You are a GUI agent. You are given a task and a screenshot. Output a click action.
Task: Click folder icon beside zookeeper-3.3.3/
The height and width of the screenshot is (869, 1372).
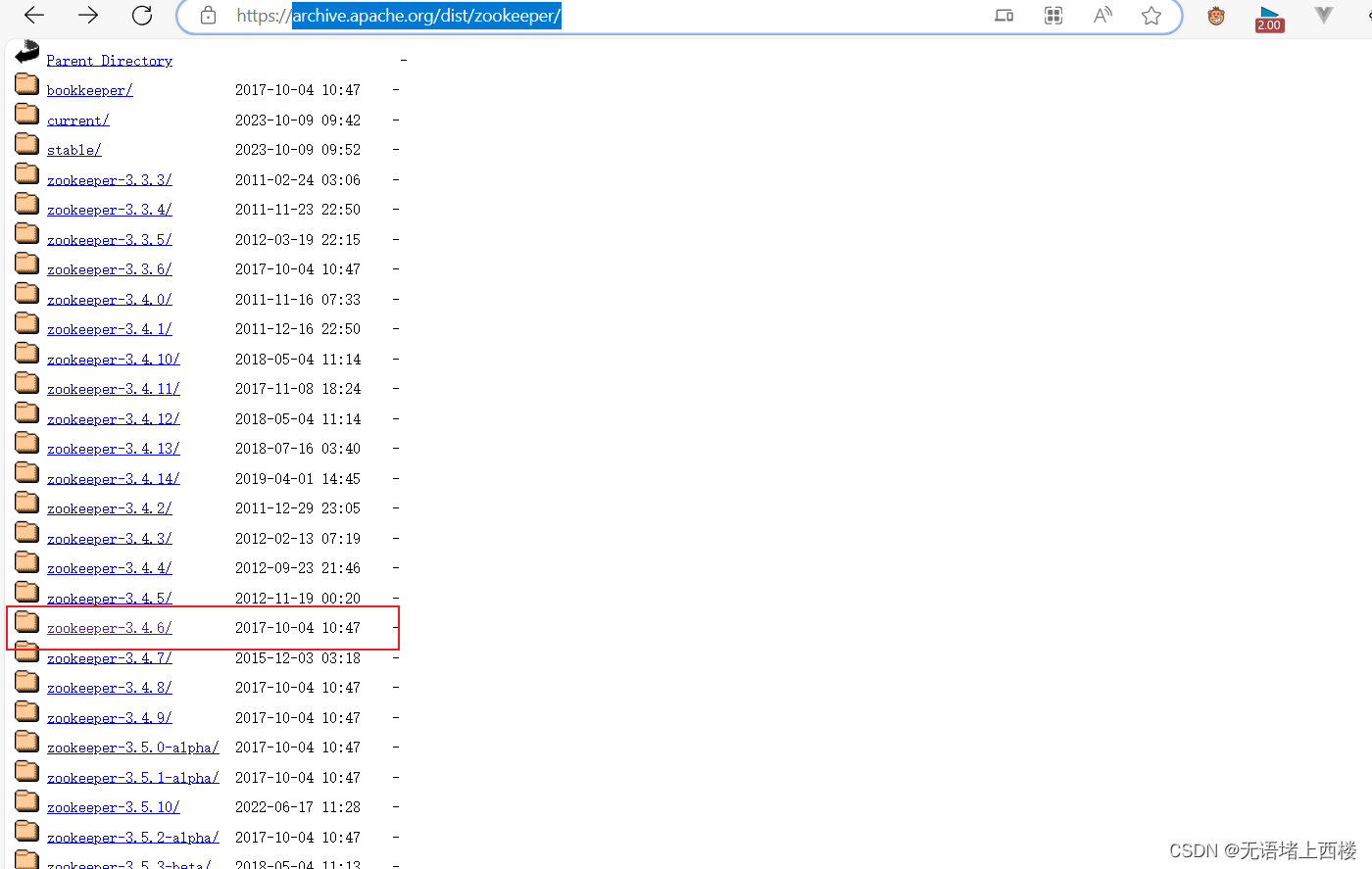[27, 174]
